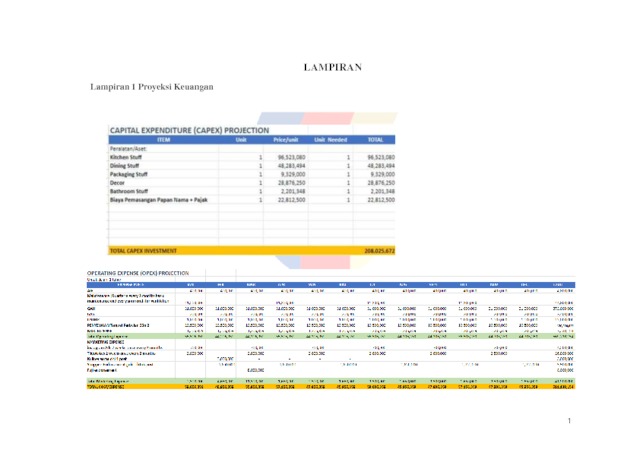
Task: Click the blue parallelogram above the CAPEX table
Action: pos(281,118)
